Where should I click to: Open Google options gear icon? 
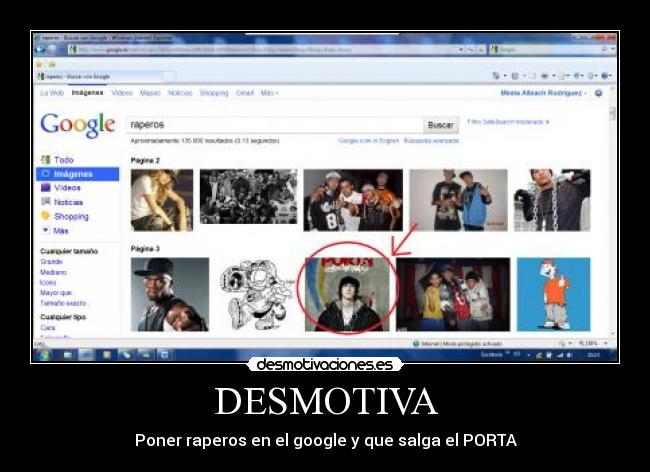click(598, 93)
